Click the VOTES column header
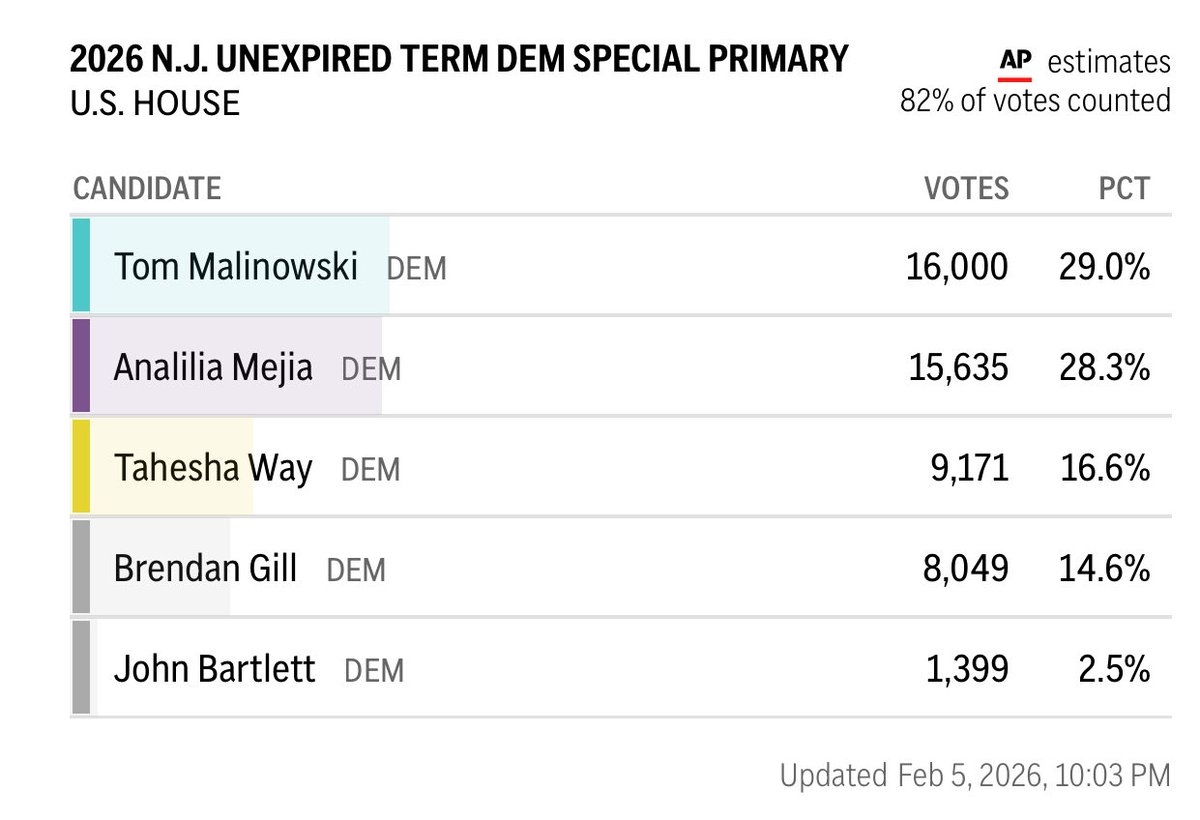The image size is (1200, 820). [x=966, y=188]
